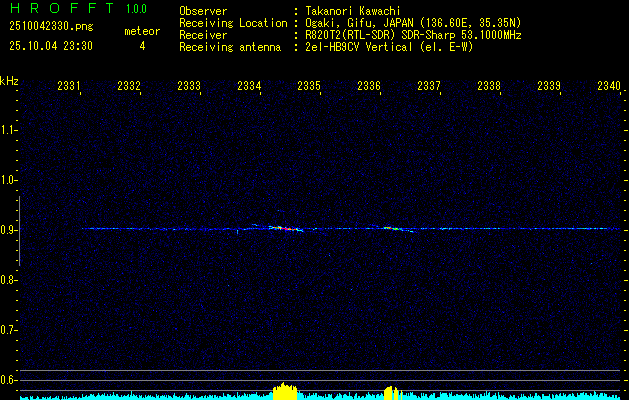Click the meteor count value 4
Screen dimensions: 629x400
[x=142, y=46]
